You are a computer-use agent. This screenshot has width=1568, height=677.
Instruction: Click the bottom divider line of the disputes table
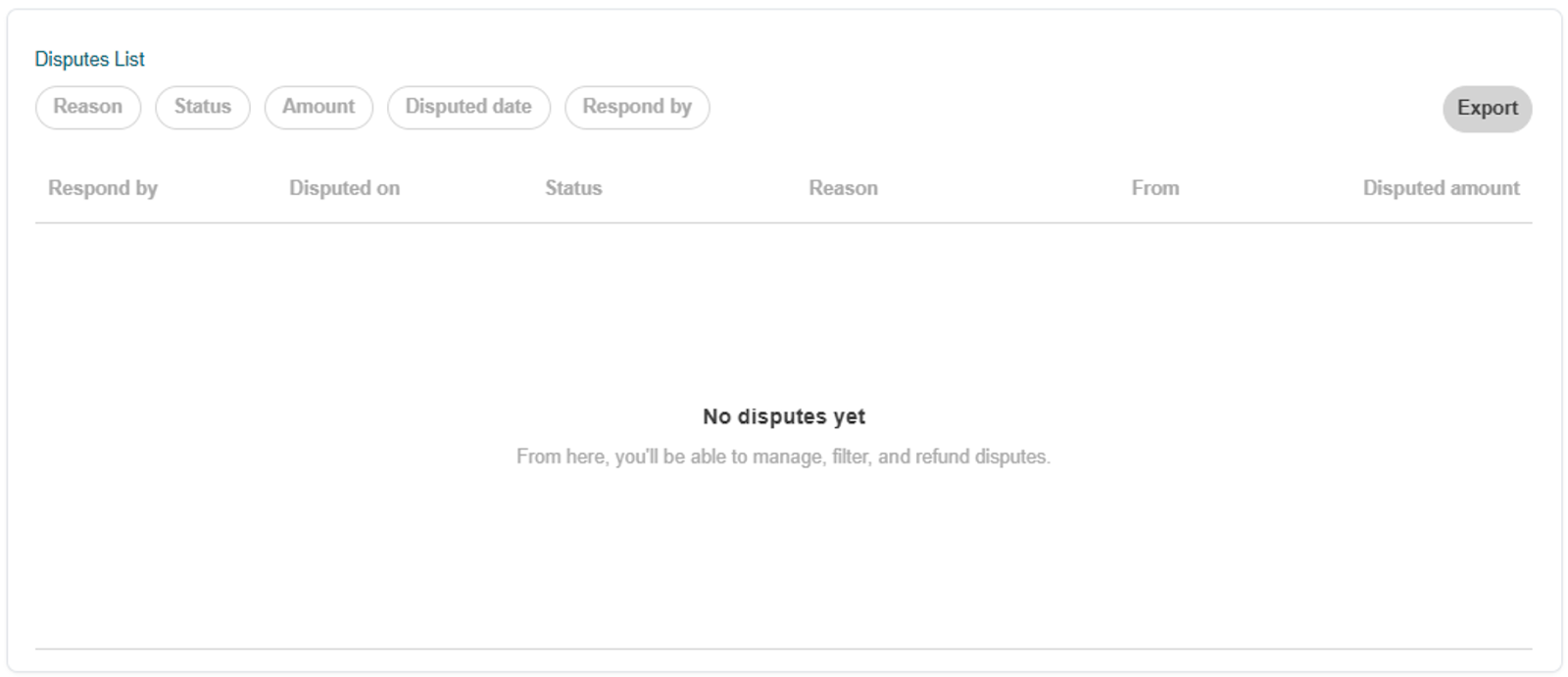(x=784, y=649)
